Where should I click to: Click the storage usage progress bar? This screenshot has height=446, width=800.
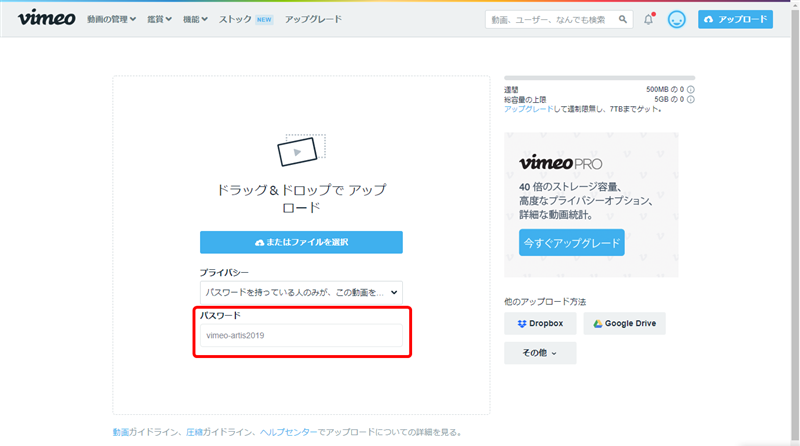pos(599,78)
